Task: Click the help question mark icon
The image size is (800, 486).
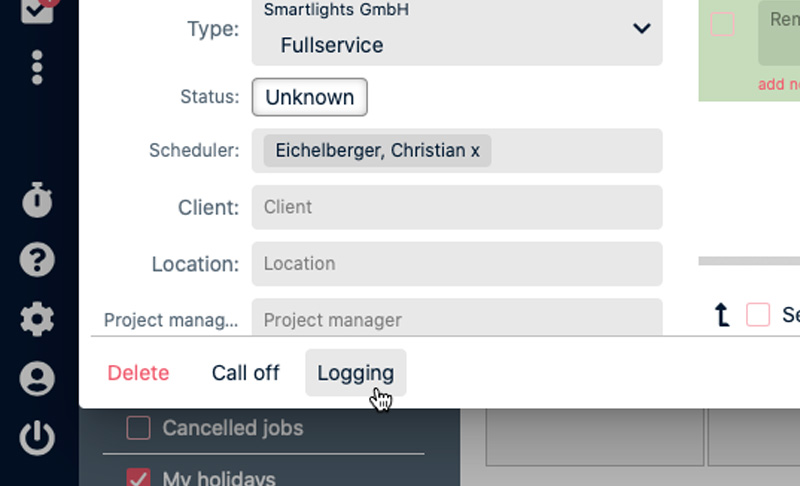Action: tap(37, 260)
